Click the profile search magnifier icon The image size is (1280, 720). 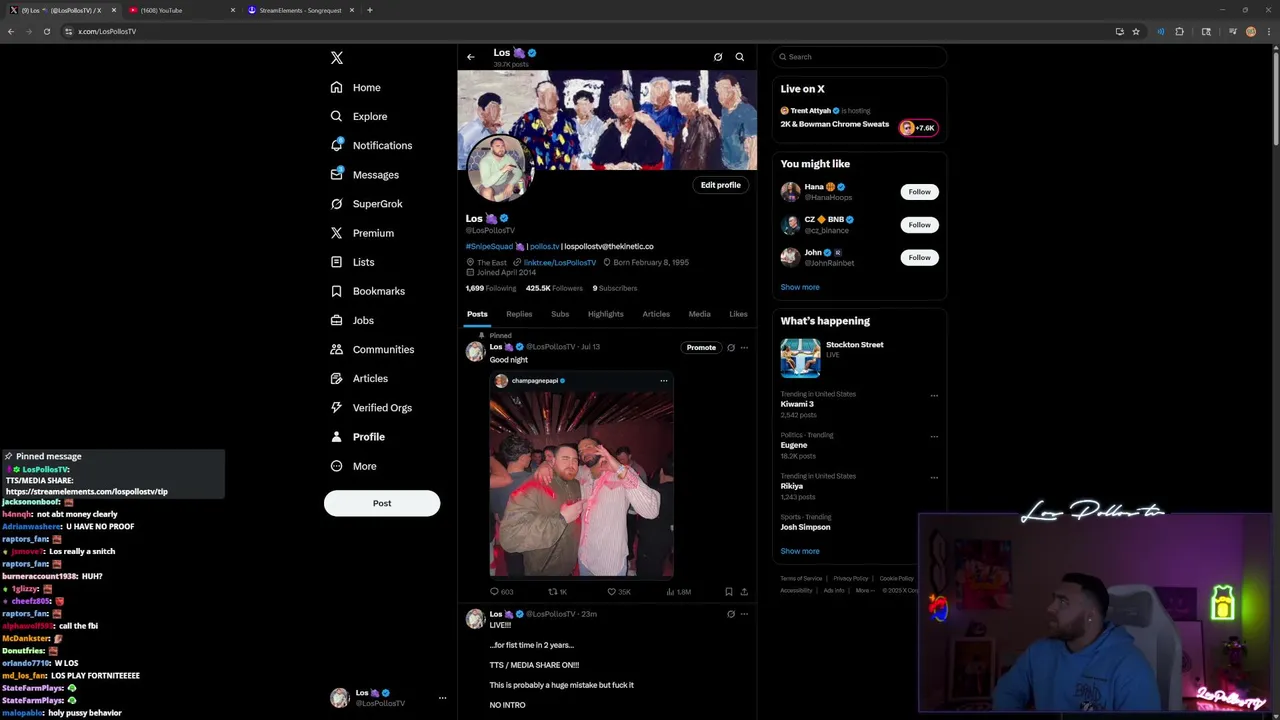740,57
